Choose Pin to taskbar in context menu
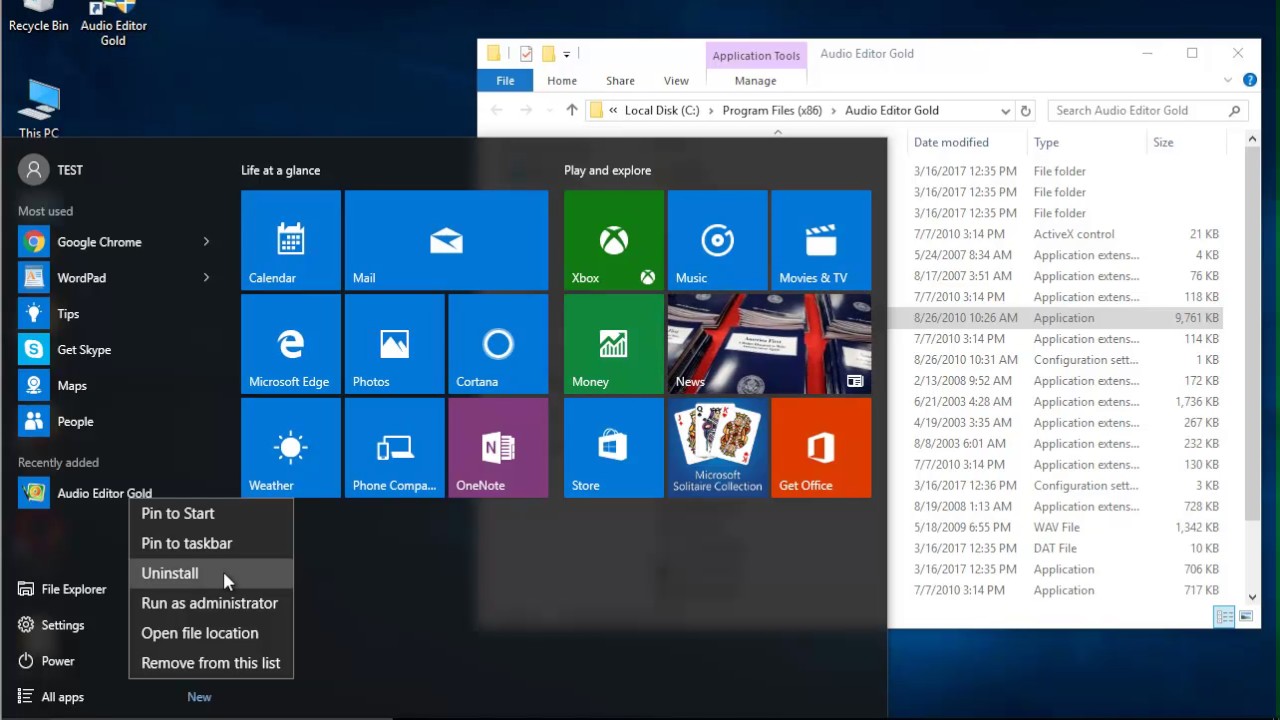 coord(211,543)
